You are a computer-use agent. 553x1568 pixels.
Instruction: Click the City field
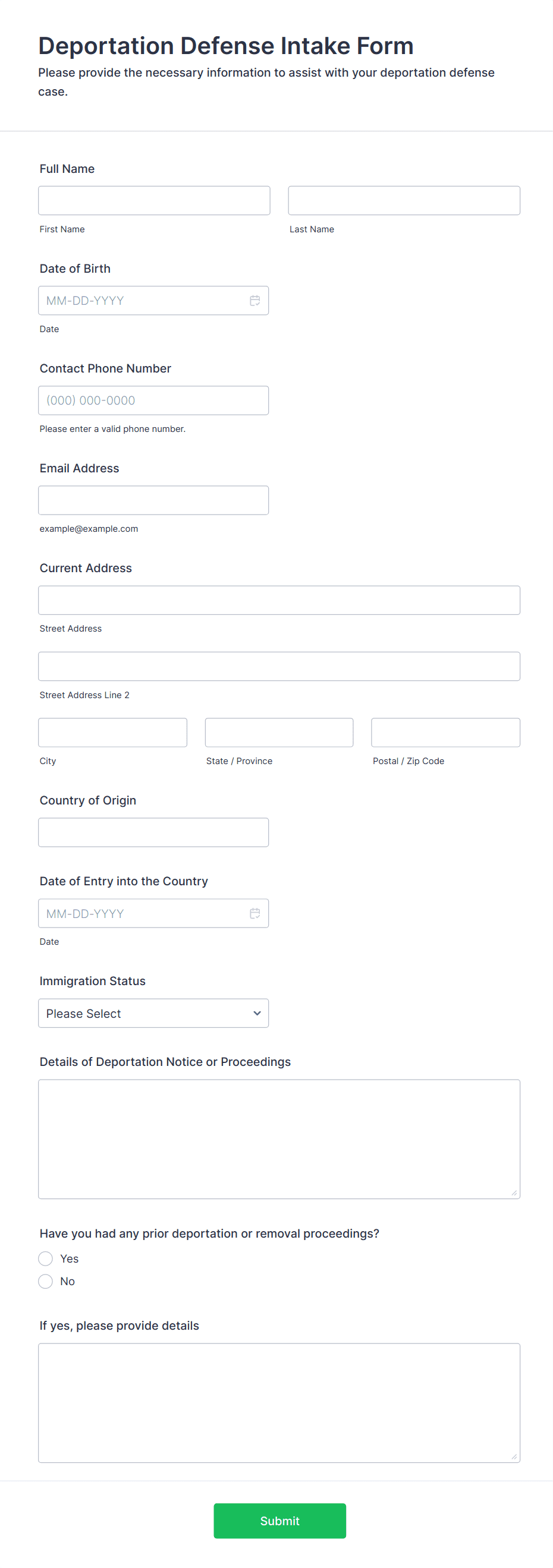(112, 732)
